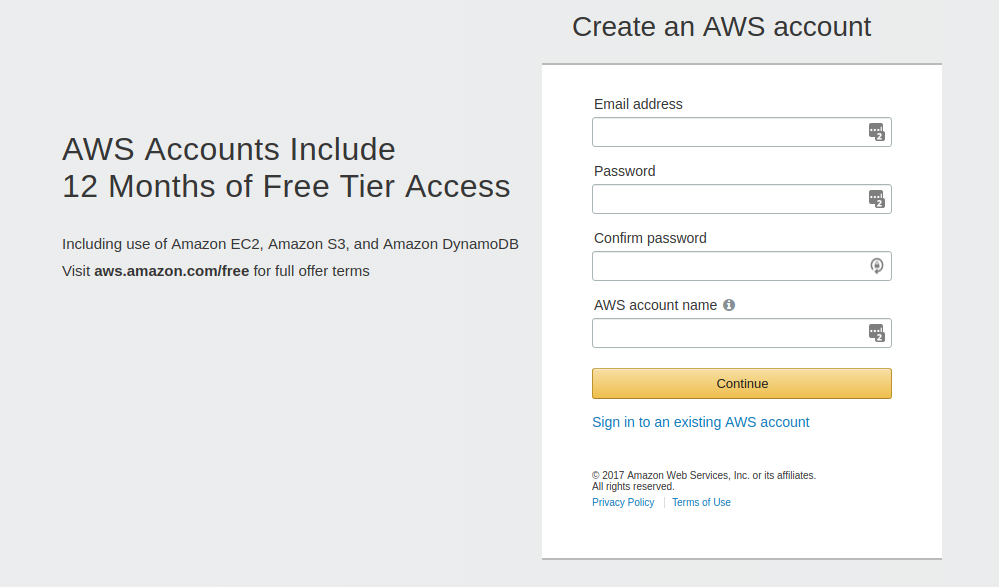999x587 pixels.
Task: Click the Confirm password label text
Action: (x=650, y=238)
